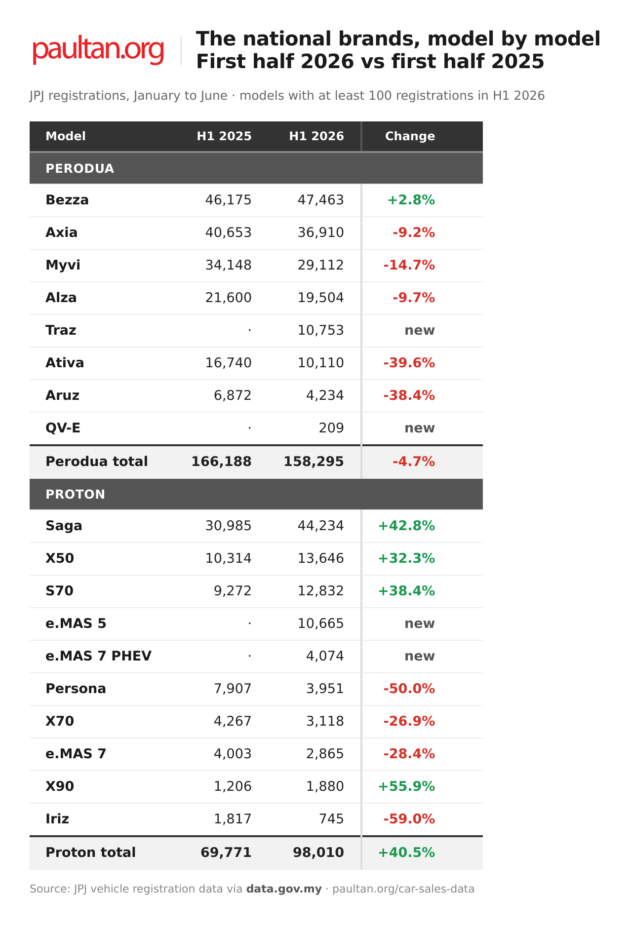Click the Persona -50.0% change value
The width and height of the screenshot is (630, 930).
[x=409, y=689]
